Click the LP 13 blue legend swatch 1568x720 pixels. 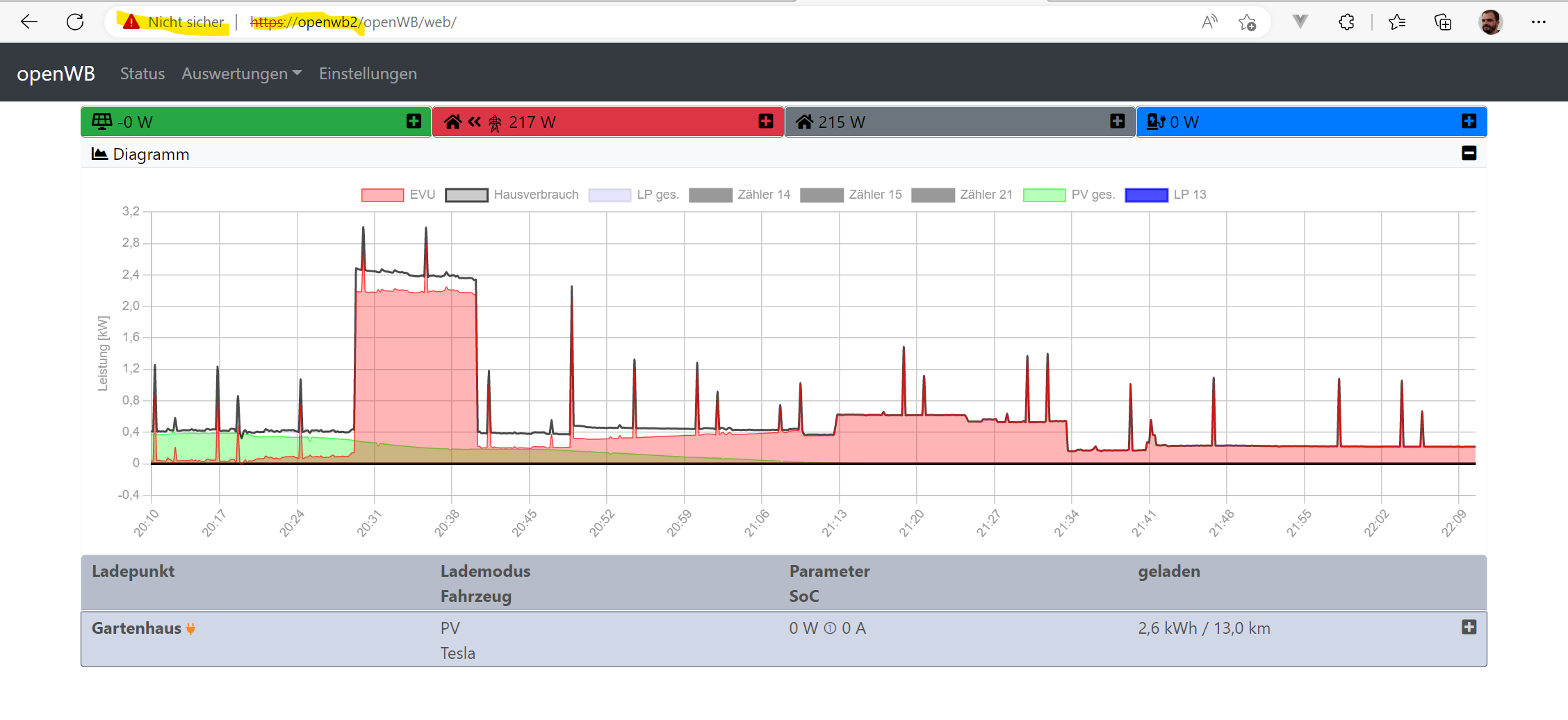1146,195
